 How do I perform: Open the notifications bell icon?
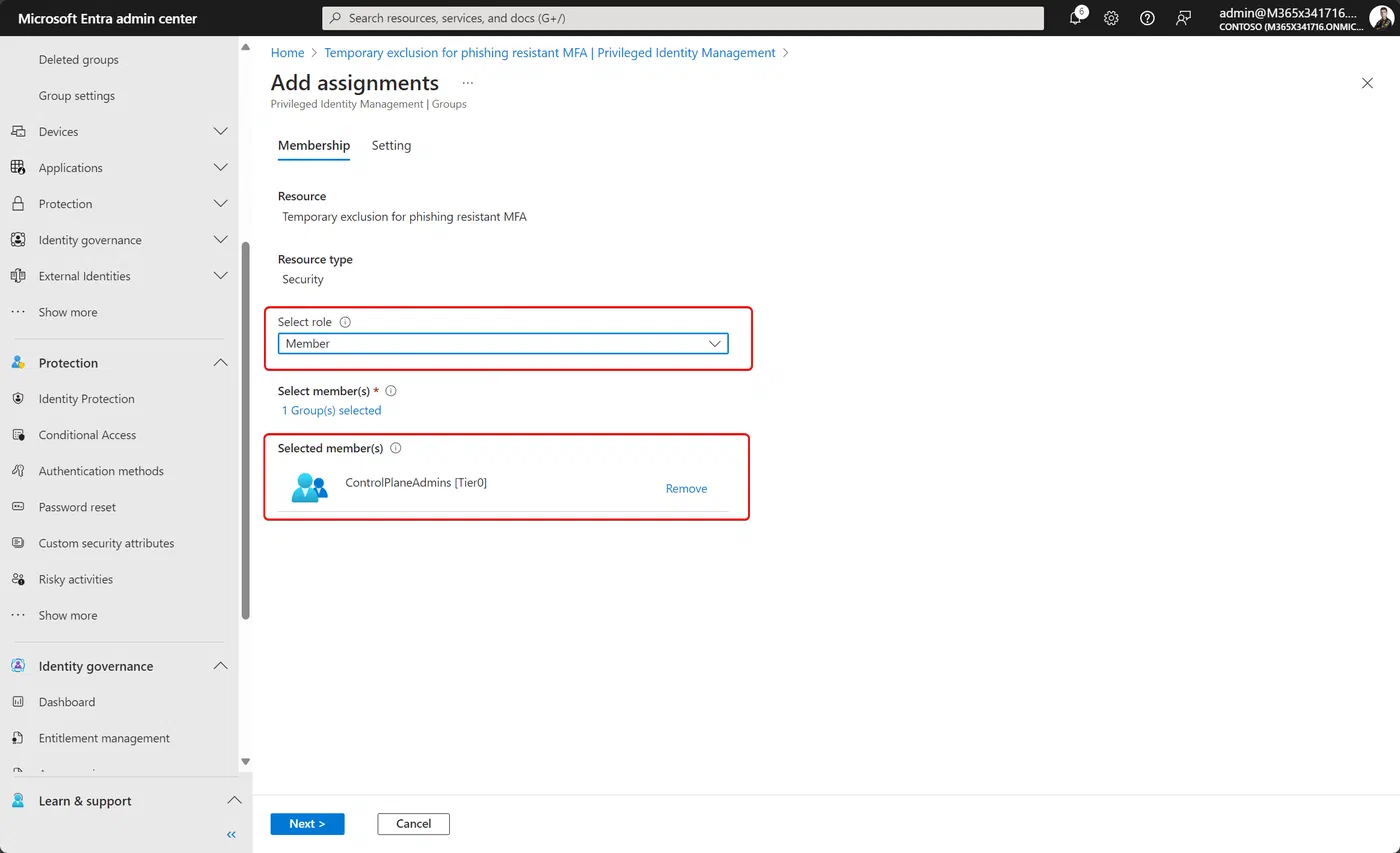pyautogui.click(x=1076, y=18)
